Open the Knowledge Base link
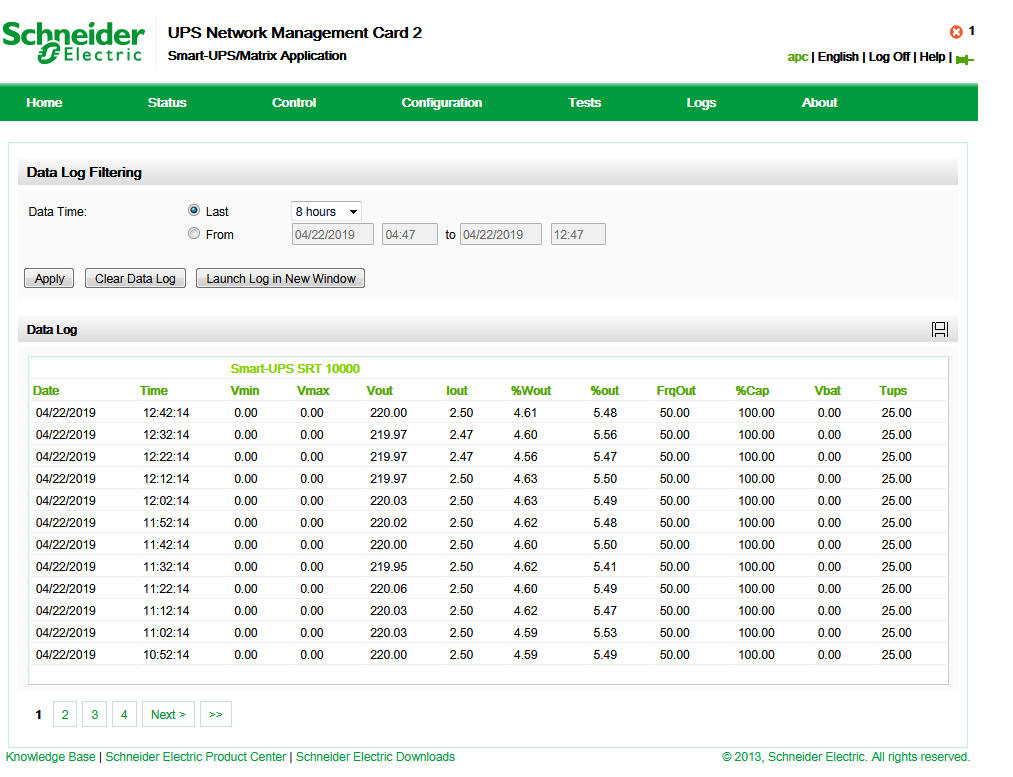The width and height of the screenshot is (1013, 777). (x=51, y=757)
